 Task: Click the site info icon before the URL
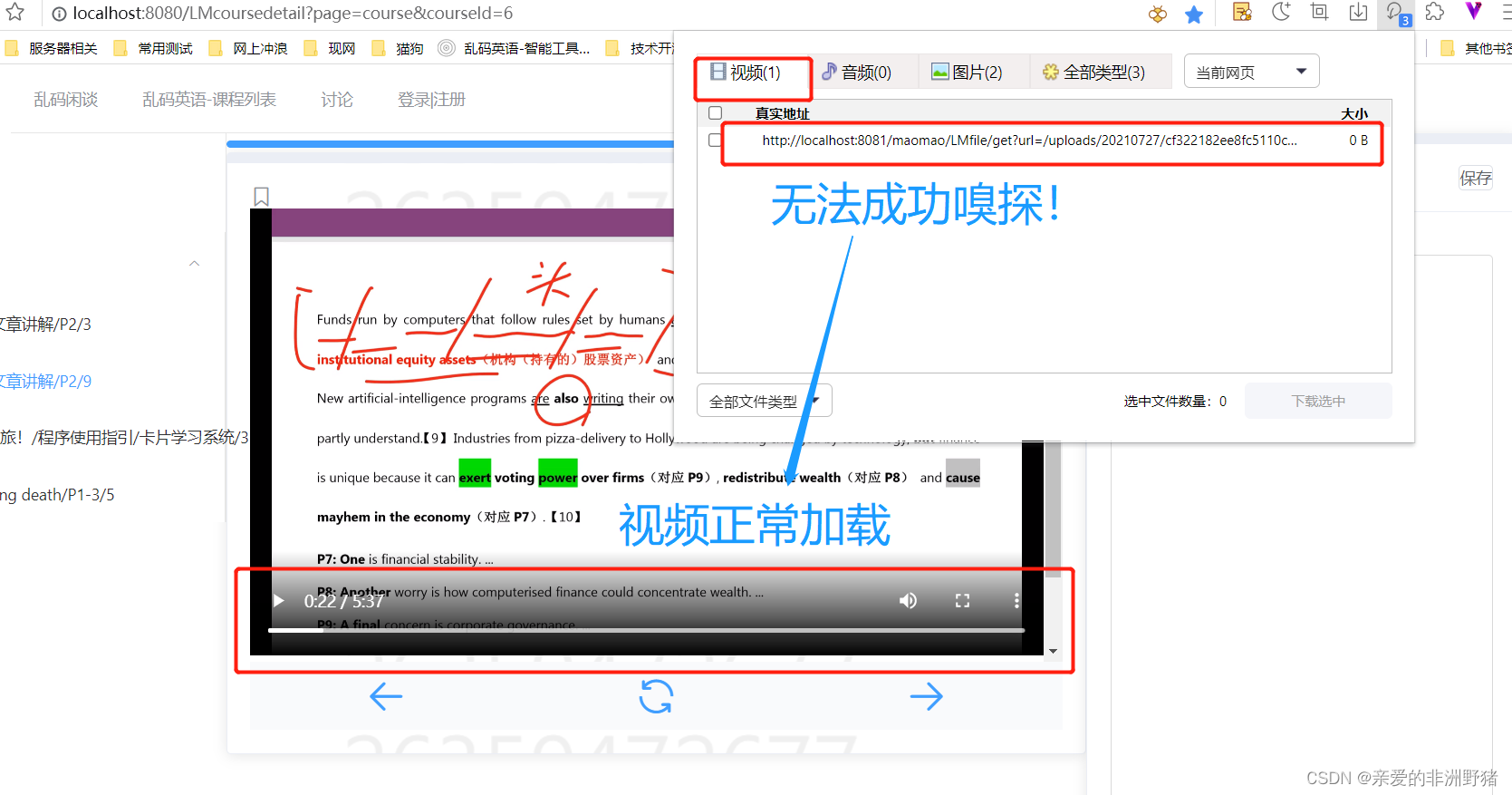pyautogui.click(x=59, y=14)
